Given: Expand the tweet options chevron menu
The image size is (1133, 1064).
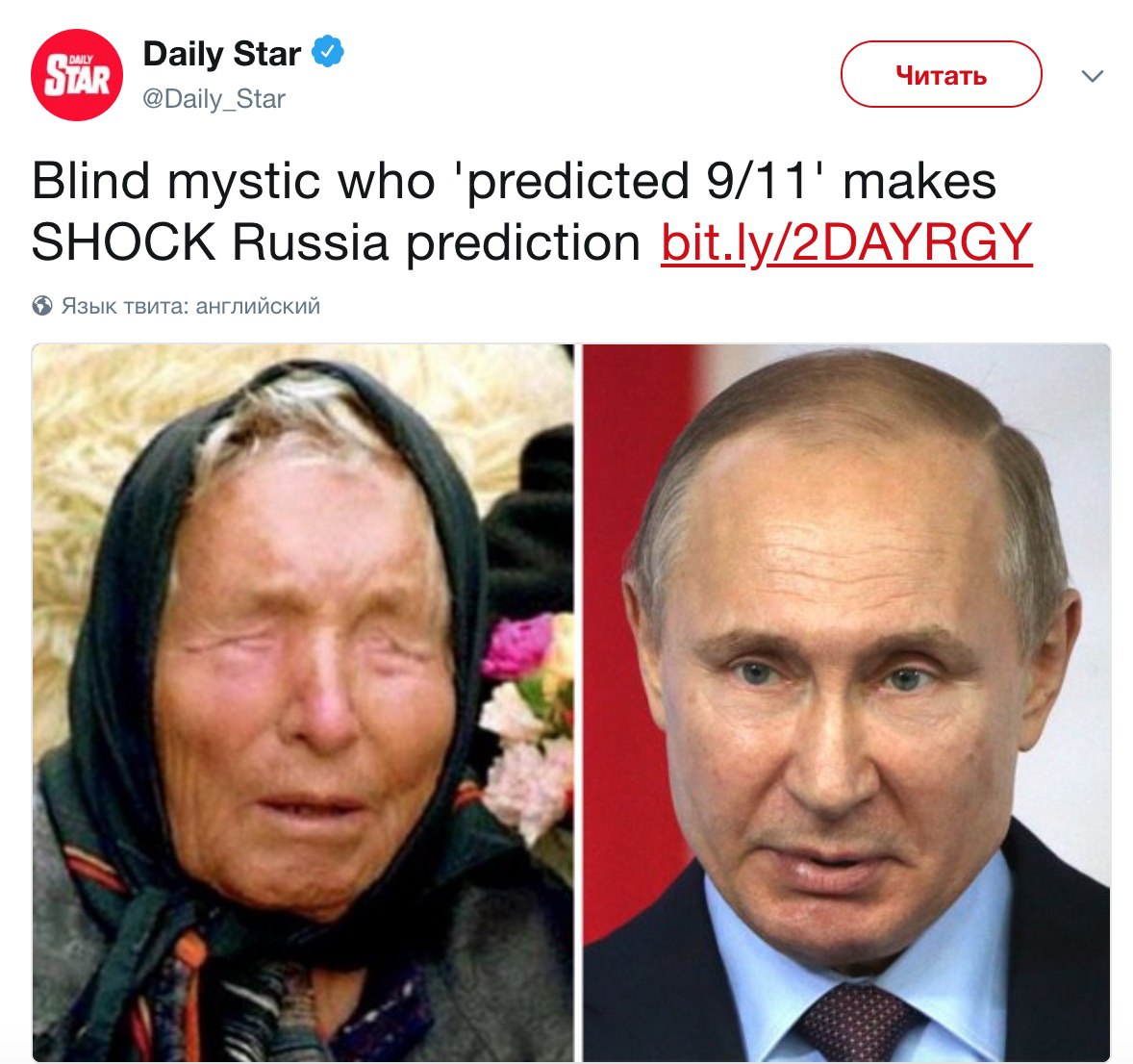Looking at the screenshot, I should point(1092,76).
